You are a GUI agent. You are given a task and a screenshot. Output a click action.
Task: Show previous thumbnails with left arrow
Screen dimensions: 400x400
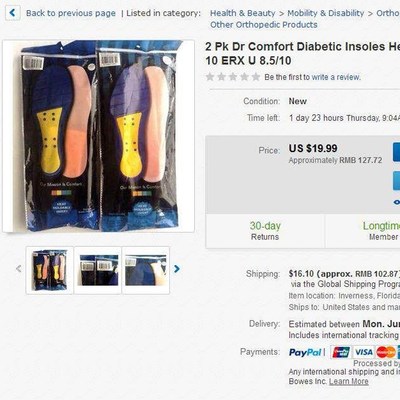(19, 269)
